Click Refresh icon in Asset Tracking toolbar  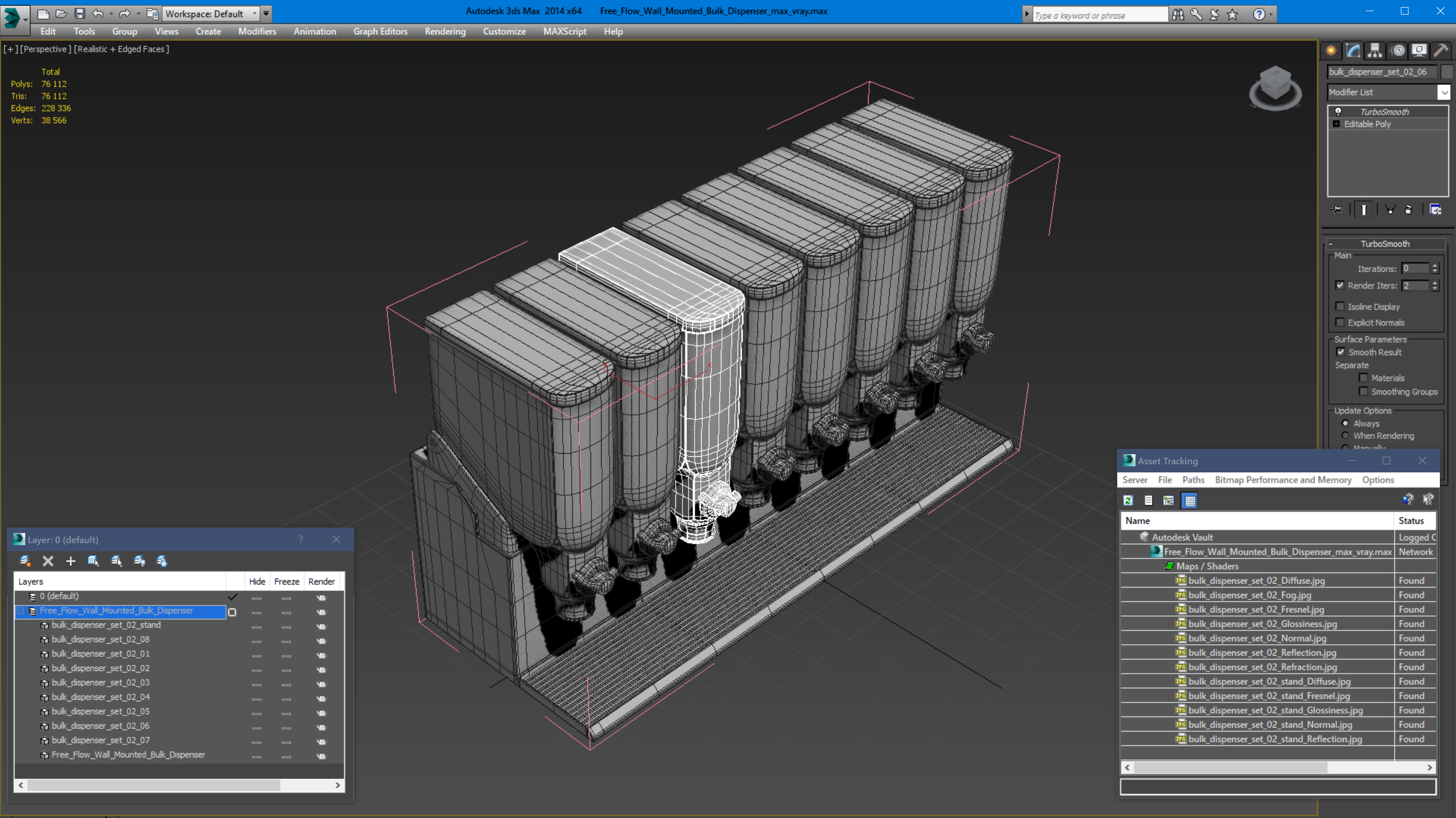pos(1128,501)
